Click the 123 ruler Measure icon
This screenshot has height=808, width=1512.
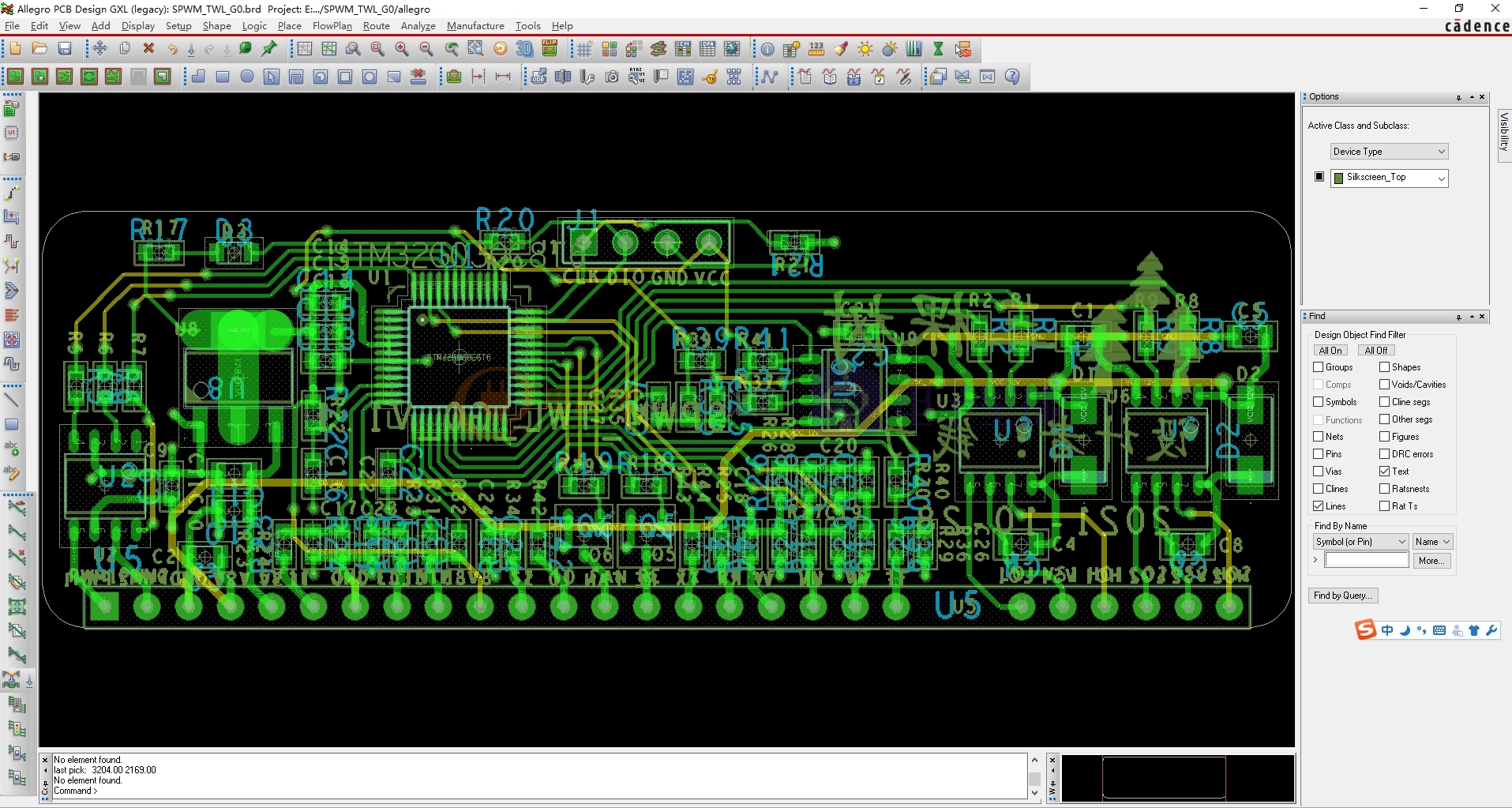[816, 49]
